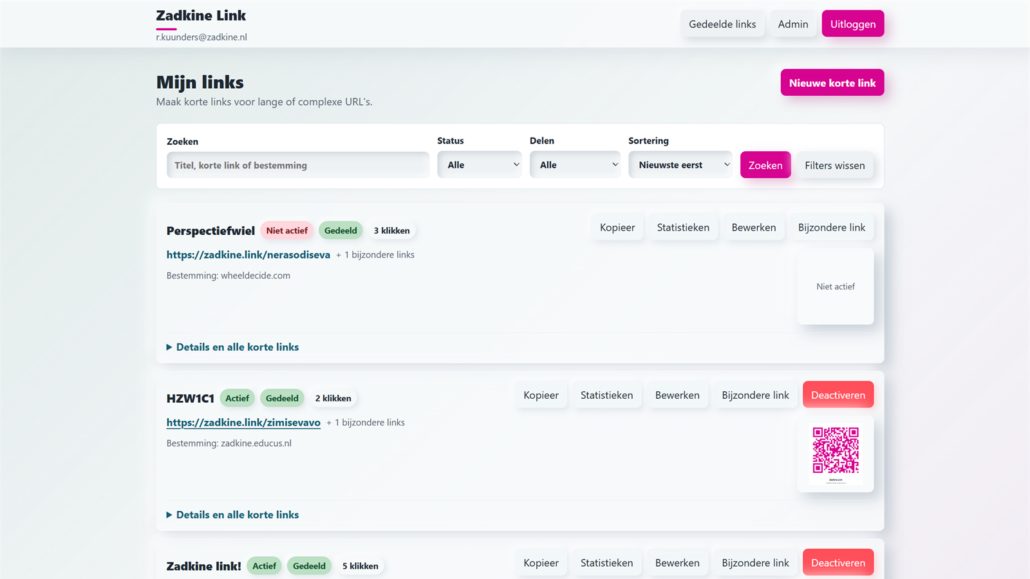The height and width of the screenshot is (579, 1030).
Task: Click the pink Zoeken button
Action: [x=765, y=165]
